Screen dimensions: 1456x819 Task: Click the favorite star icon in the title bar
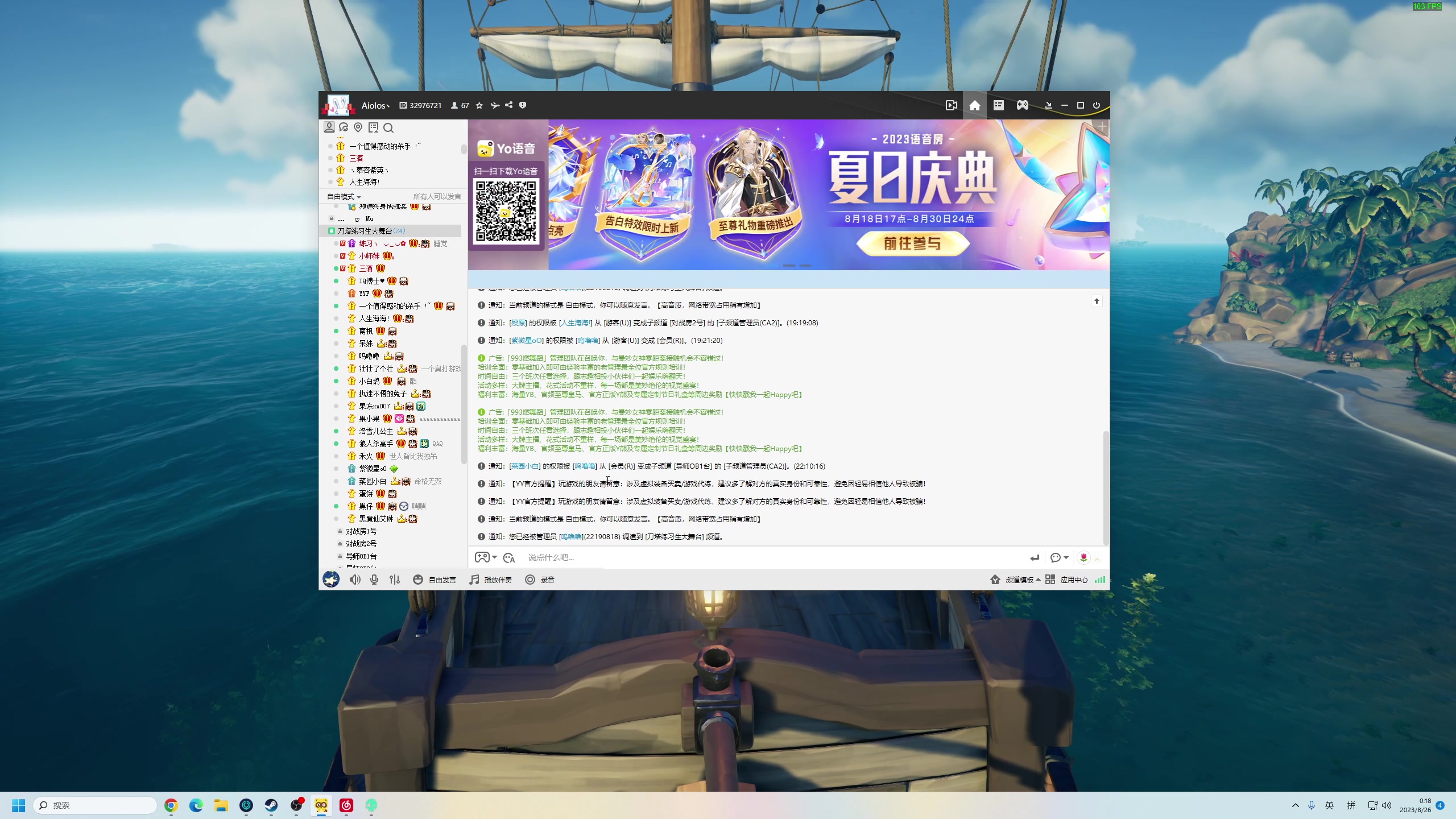point(479,105)
